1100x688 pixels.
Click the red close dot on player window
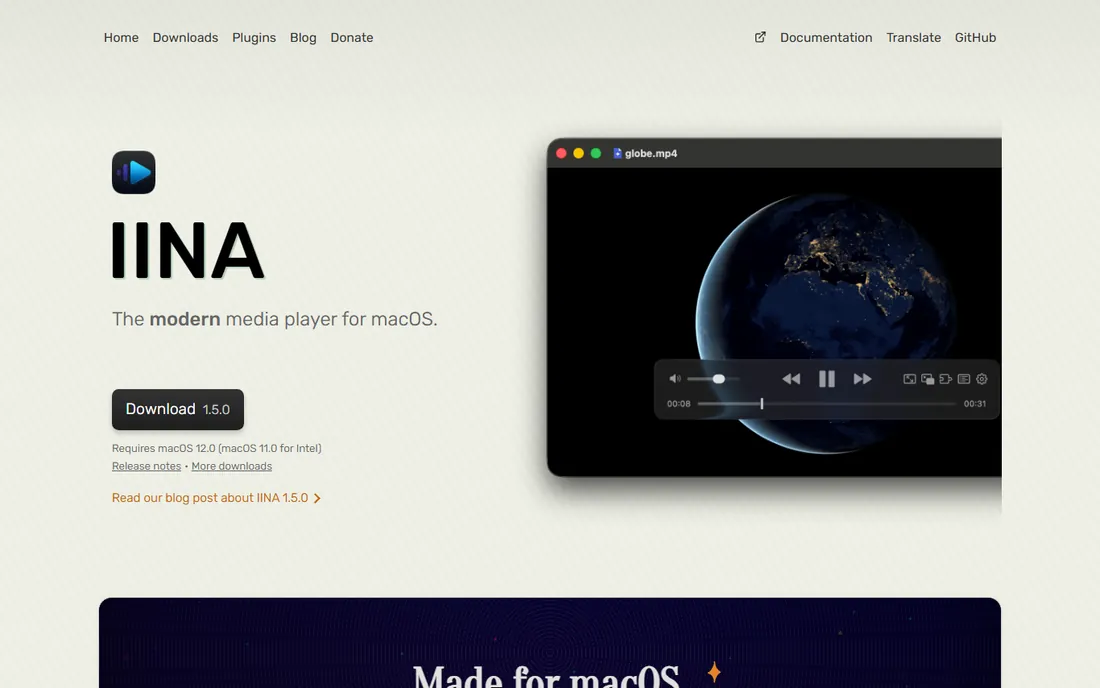(x=561, y=153)
